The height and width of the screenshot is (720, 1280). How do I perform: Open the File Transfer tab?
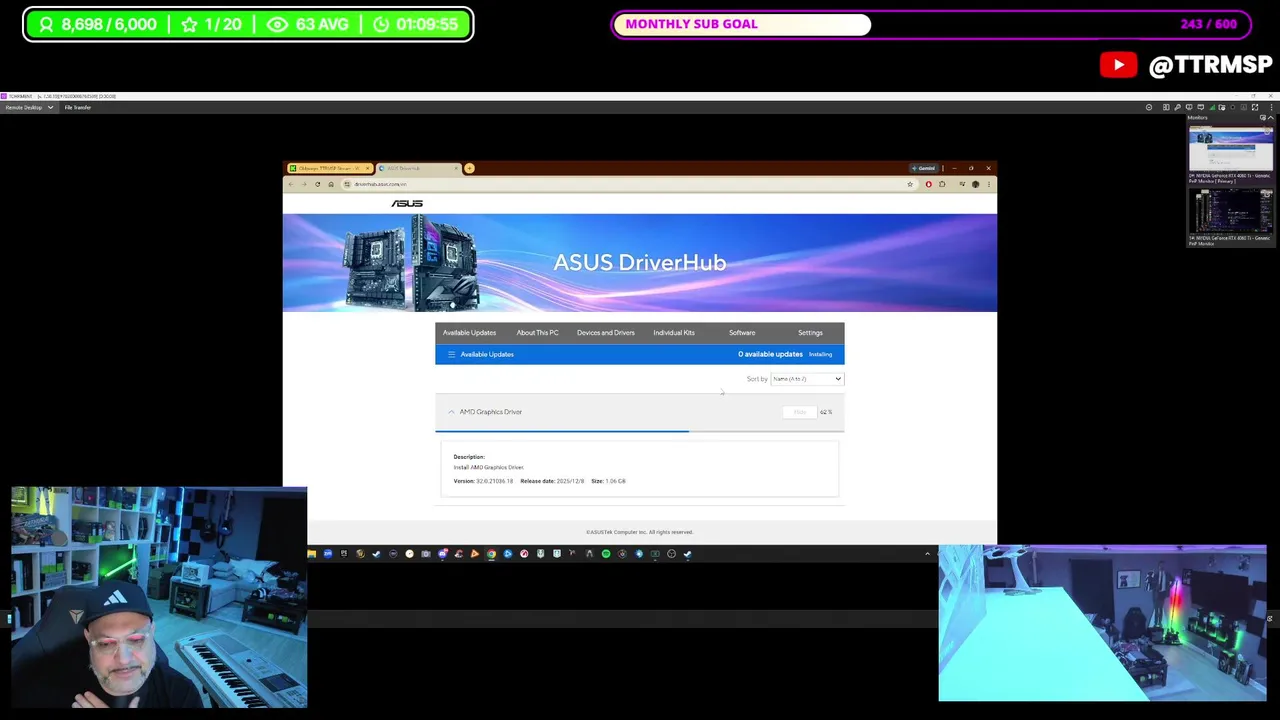(x=78, y=107)
